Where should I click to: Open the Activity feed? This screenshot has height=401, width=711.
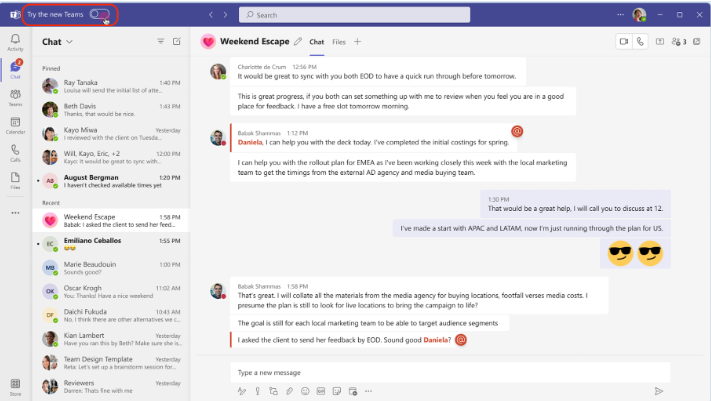(15, 42)
